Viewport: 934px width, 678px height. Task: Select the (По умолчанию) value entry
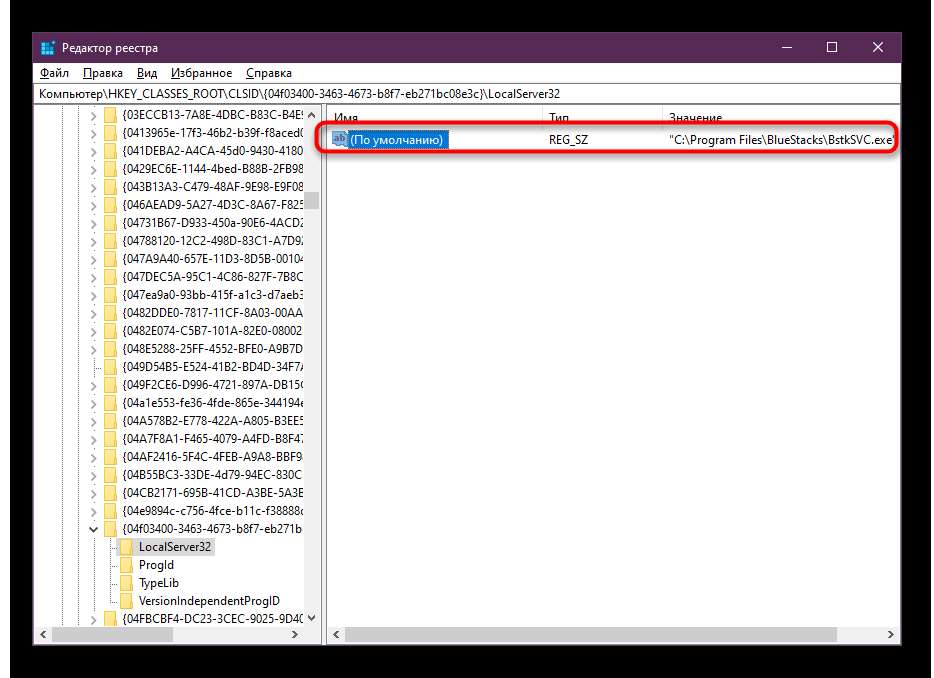pos(397,140)
